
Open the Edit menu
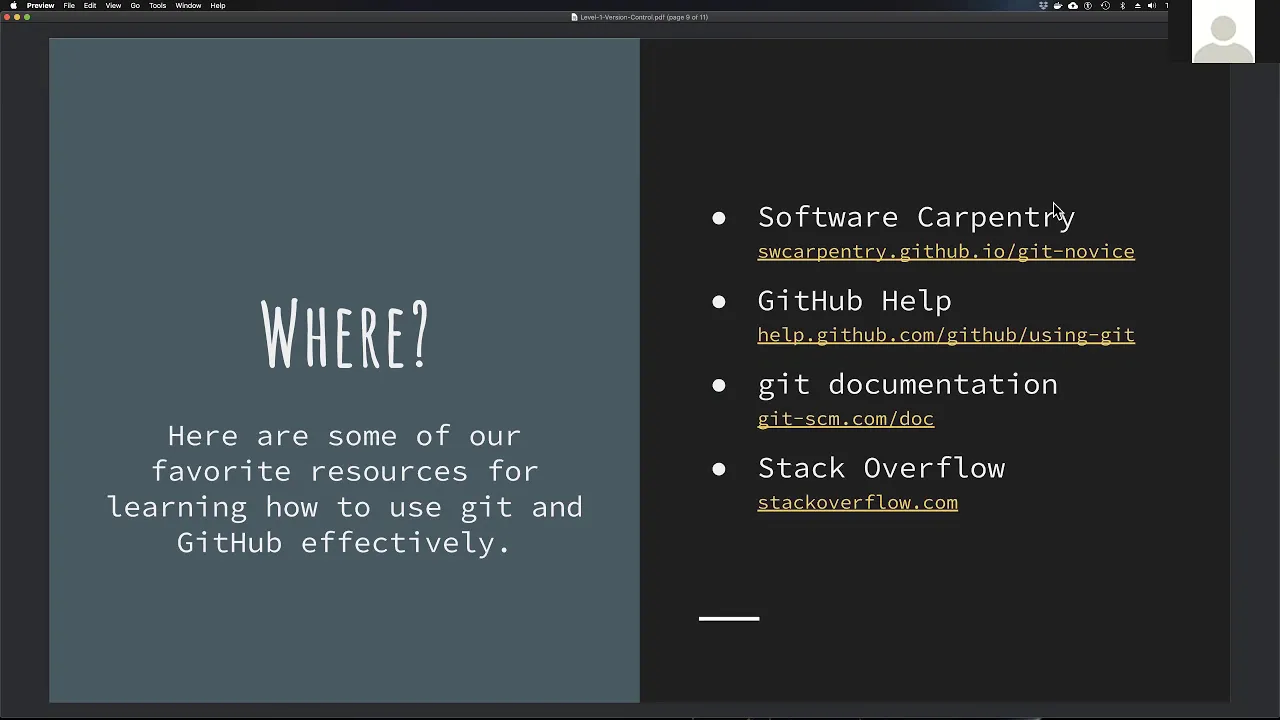90,5
